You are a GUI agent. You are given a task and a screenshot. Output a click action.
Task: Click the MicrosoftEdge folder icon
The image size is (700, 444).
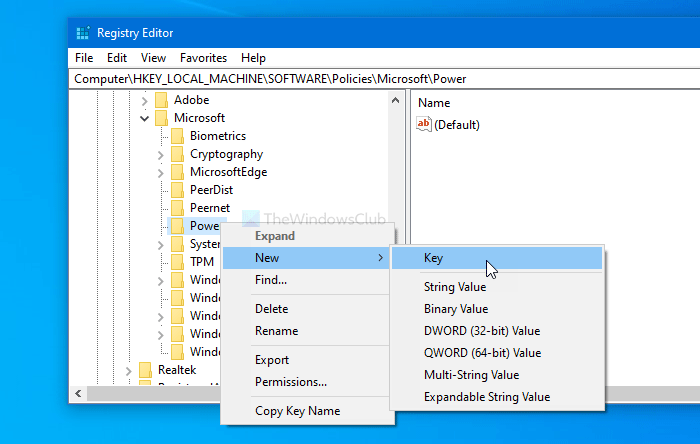pos(177,172)
